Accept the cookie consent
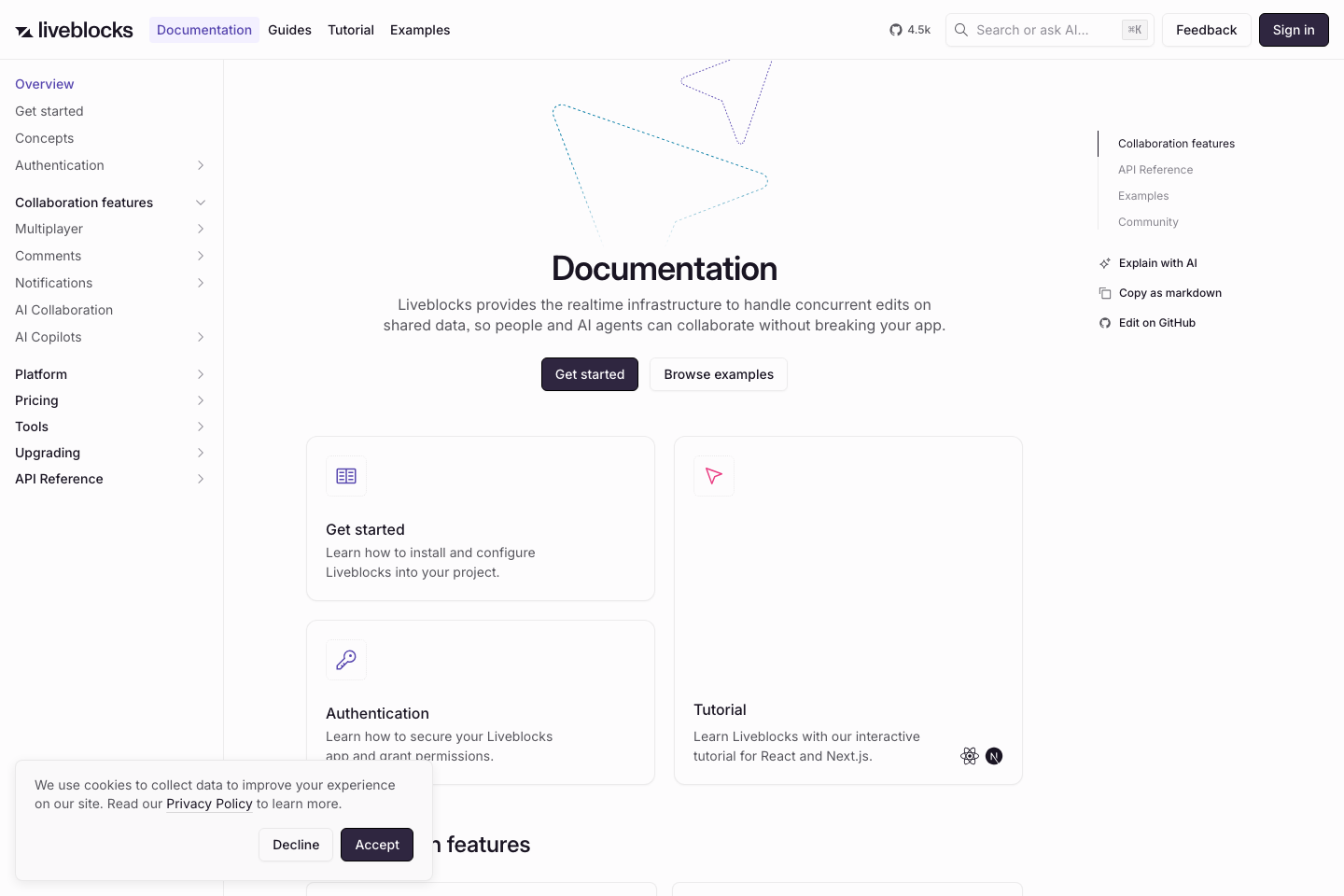This screenshot has width=1344, height=896. pyautogui.click(x=377, y=844)
